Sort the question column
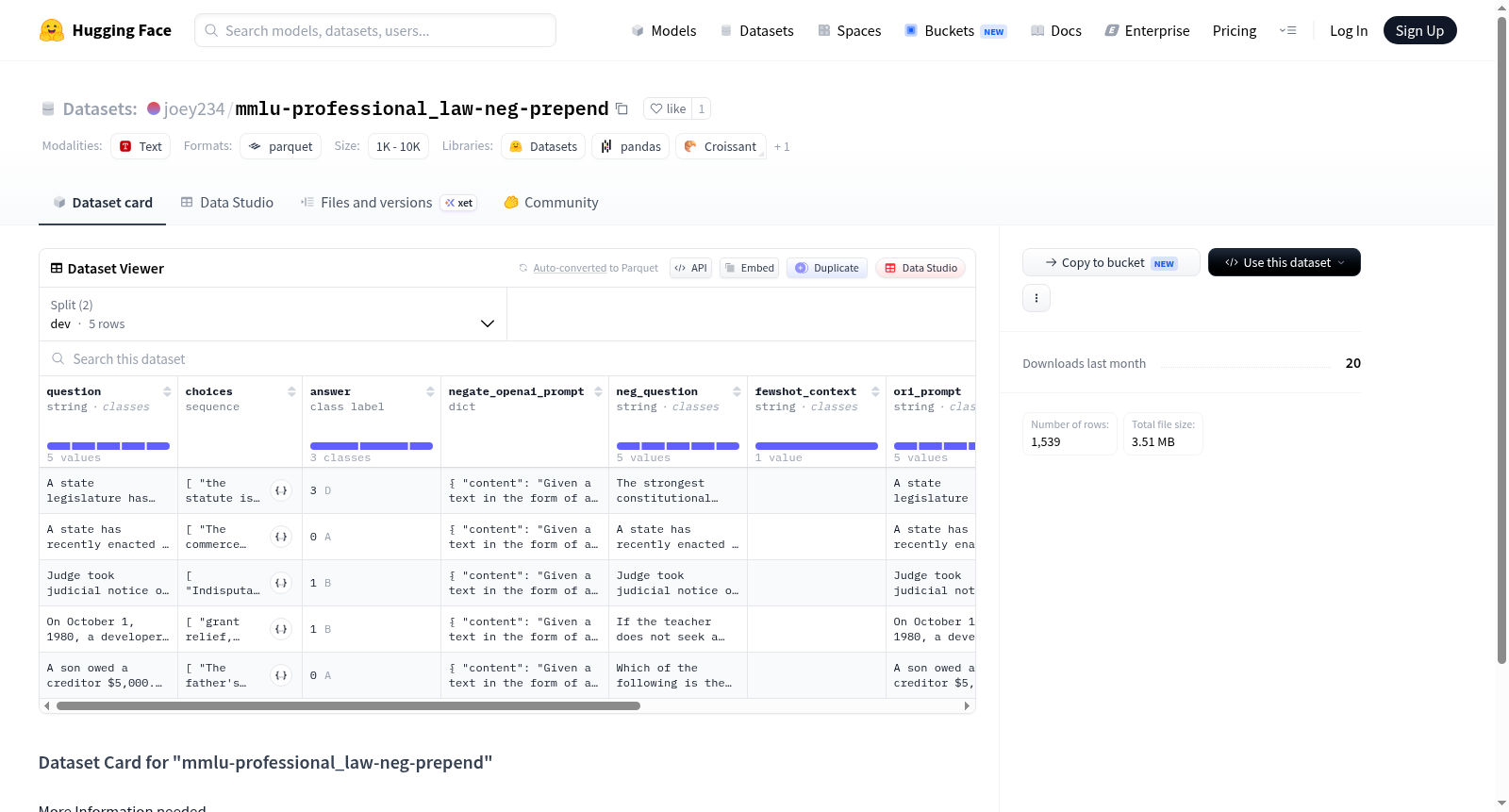 point(167,391)
